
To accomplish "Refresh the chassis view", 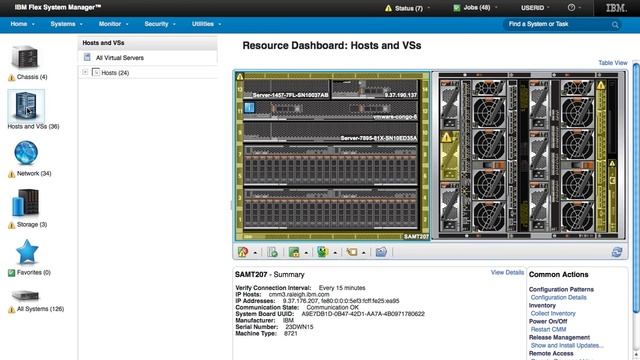I will point(617,252).
